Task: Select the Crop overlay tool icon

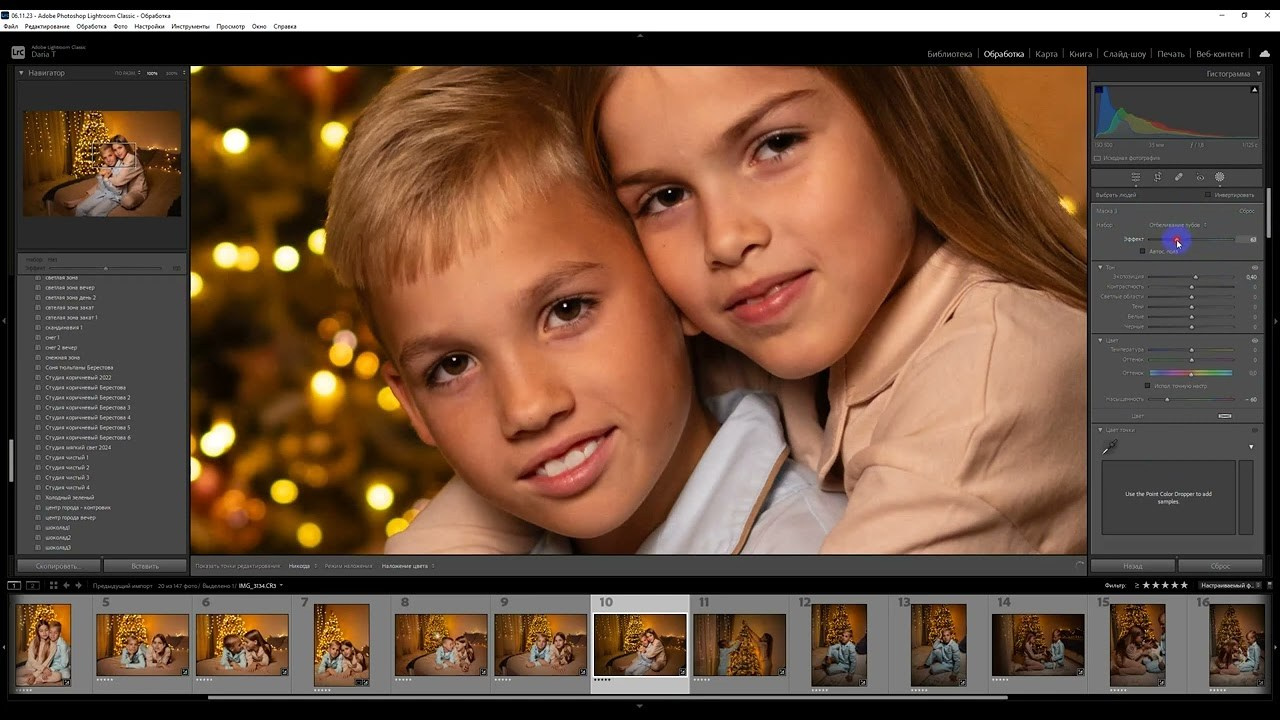Action: (x=1157, y=177)
